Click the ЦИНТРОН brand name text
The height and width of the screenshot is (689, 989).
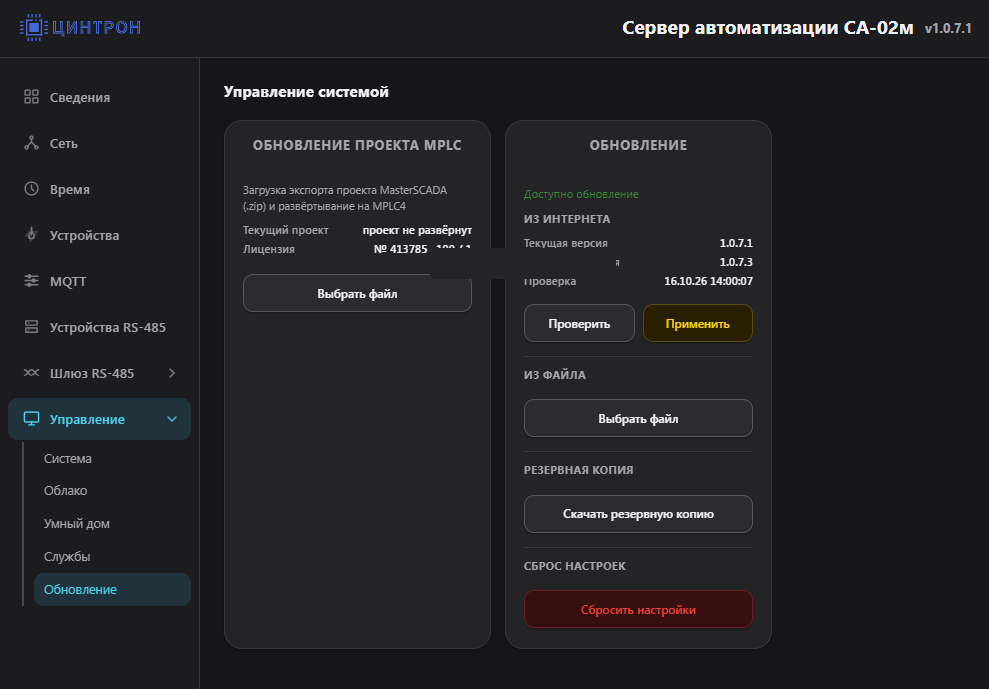tap(97, 27)
